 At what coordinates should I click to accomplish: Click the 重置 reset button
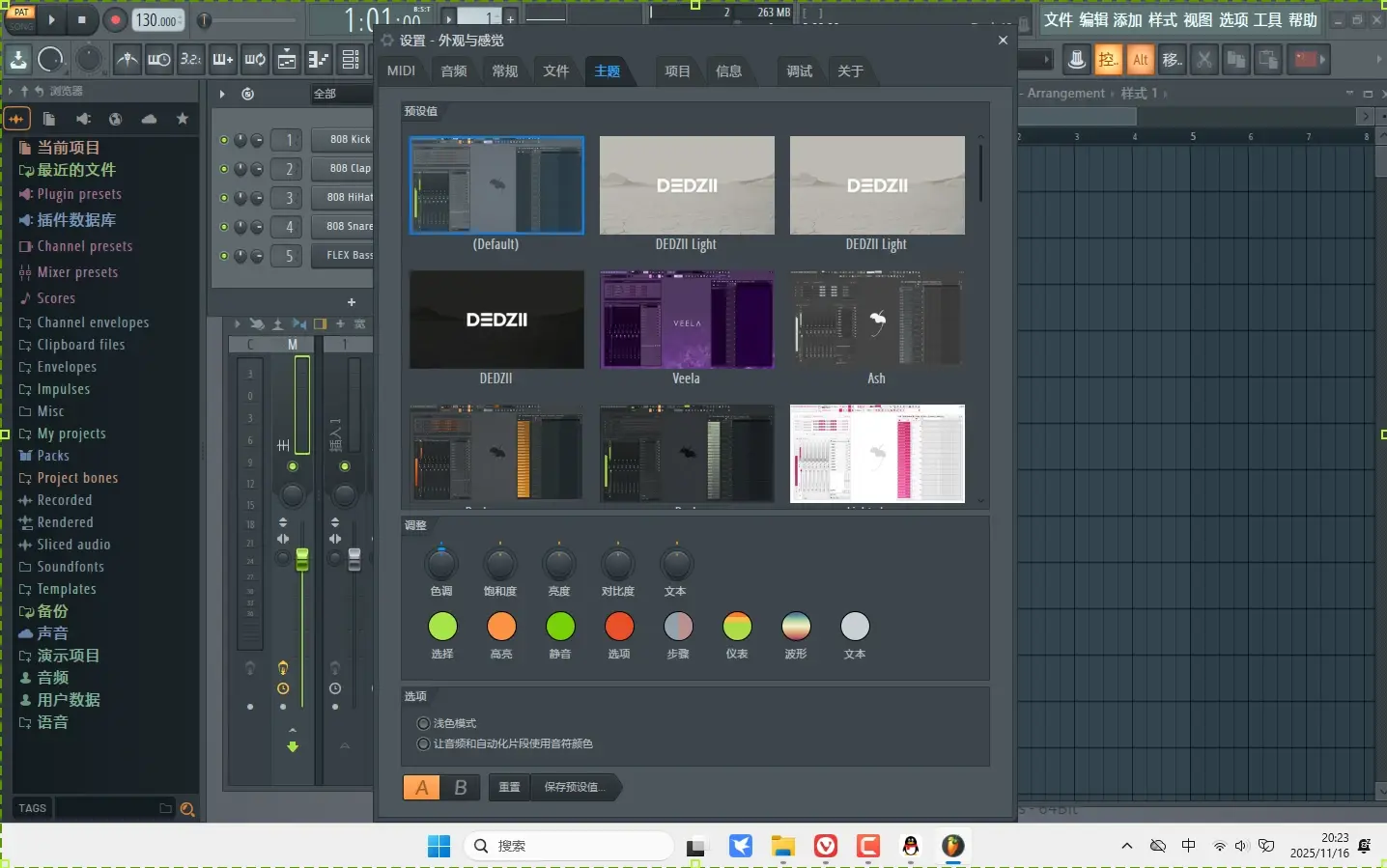tap(509, 787)
